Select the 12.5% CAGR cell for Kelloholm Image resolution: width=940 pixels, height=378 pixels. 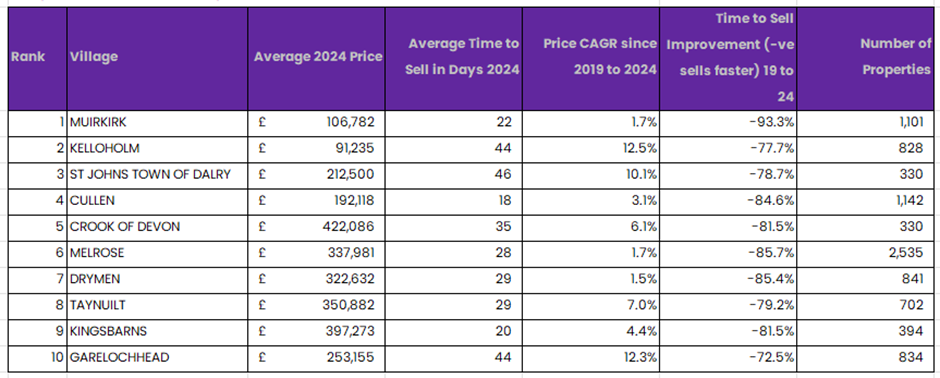tap(590, 149)
